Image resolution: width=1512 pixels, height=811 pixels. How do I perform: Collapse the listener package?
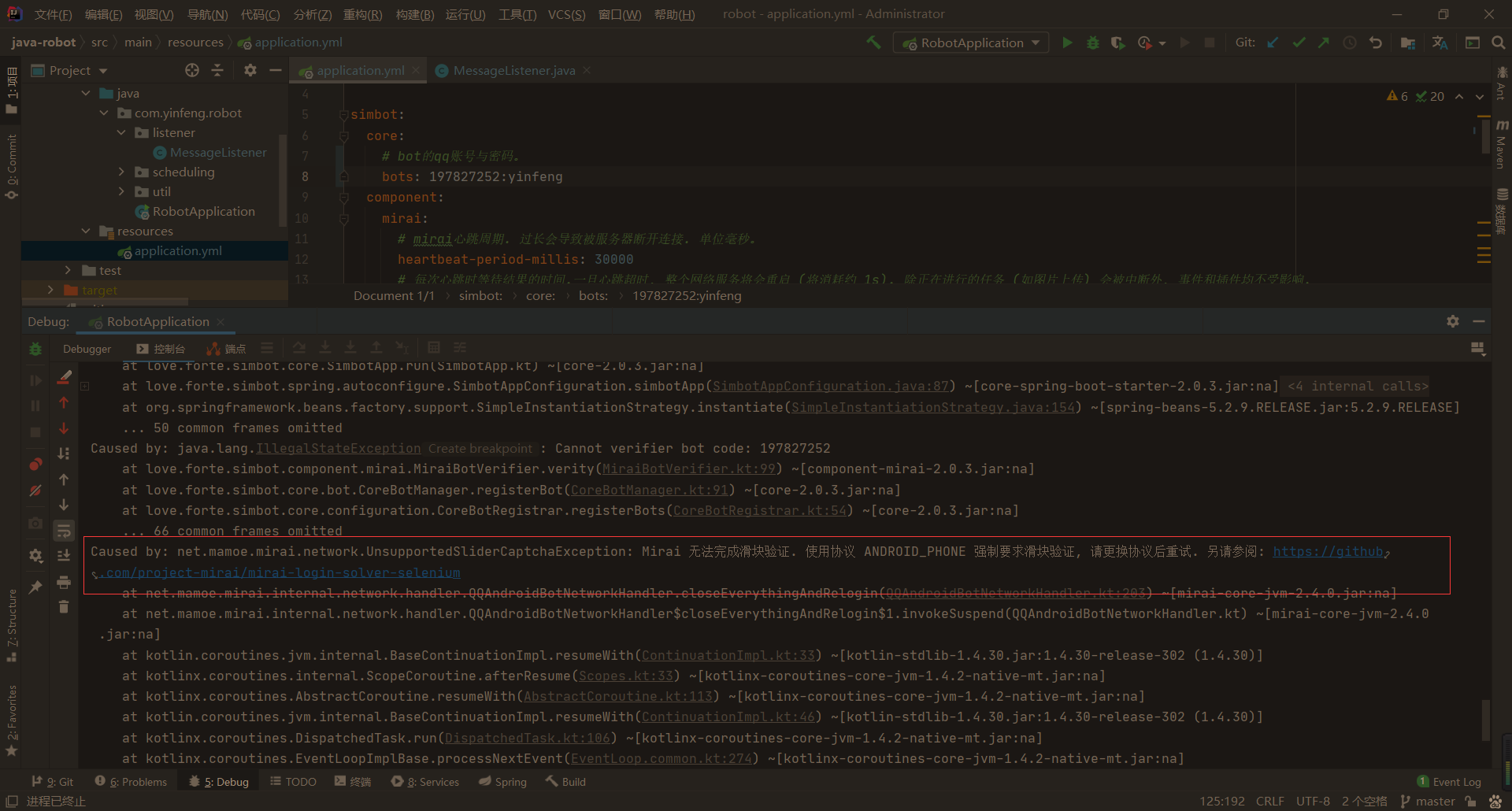[121, 132]
